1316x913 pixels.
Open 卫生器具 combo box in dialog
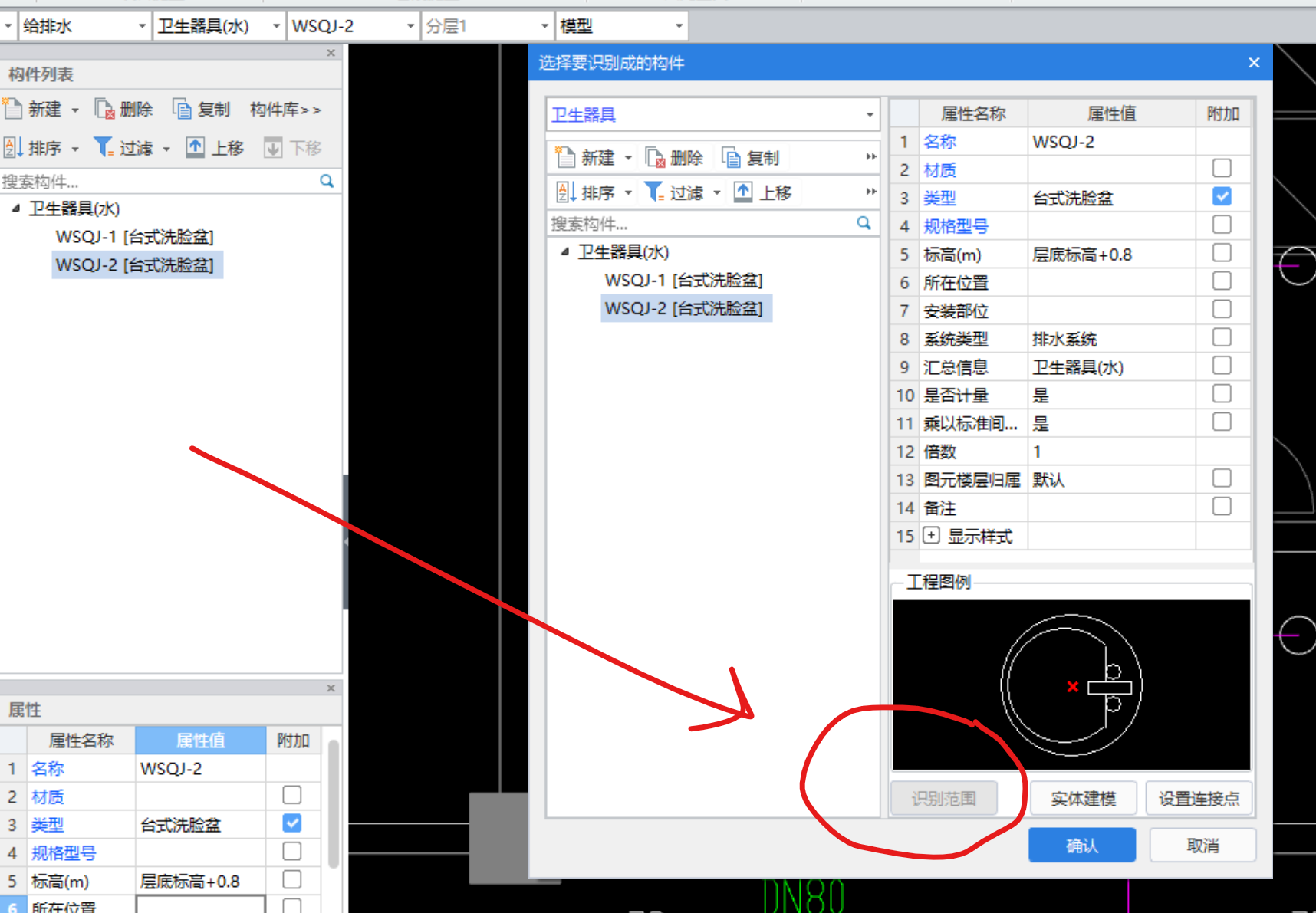(x=713, y=115)
